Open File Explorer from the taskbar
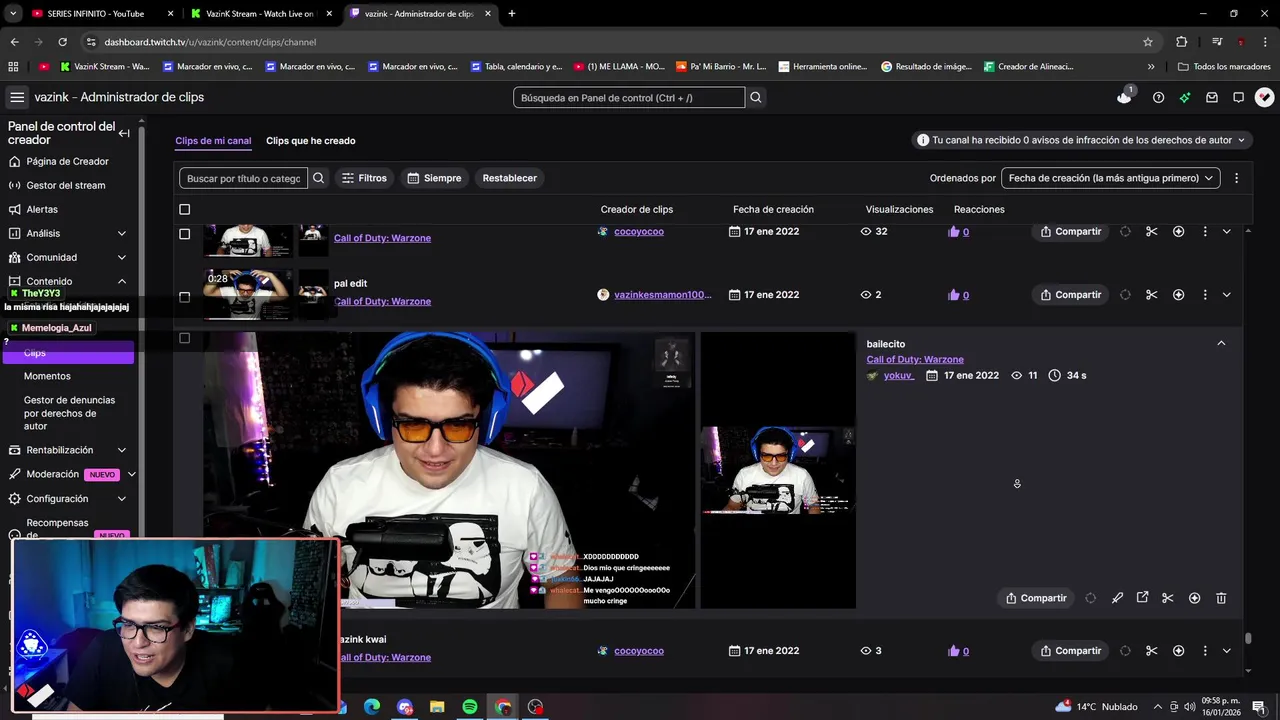This screenshot has width=1280, height=720. [437, 707]
